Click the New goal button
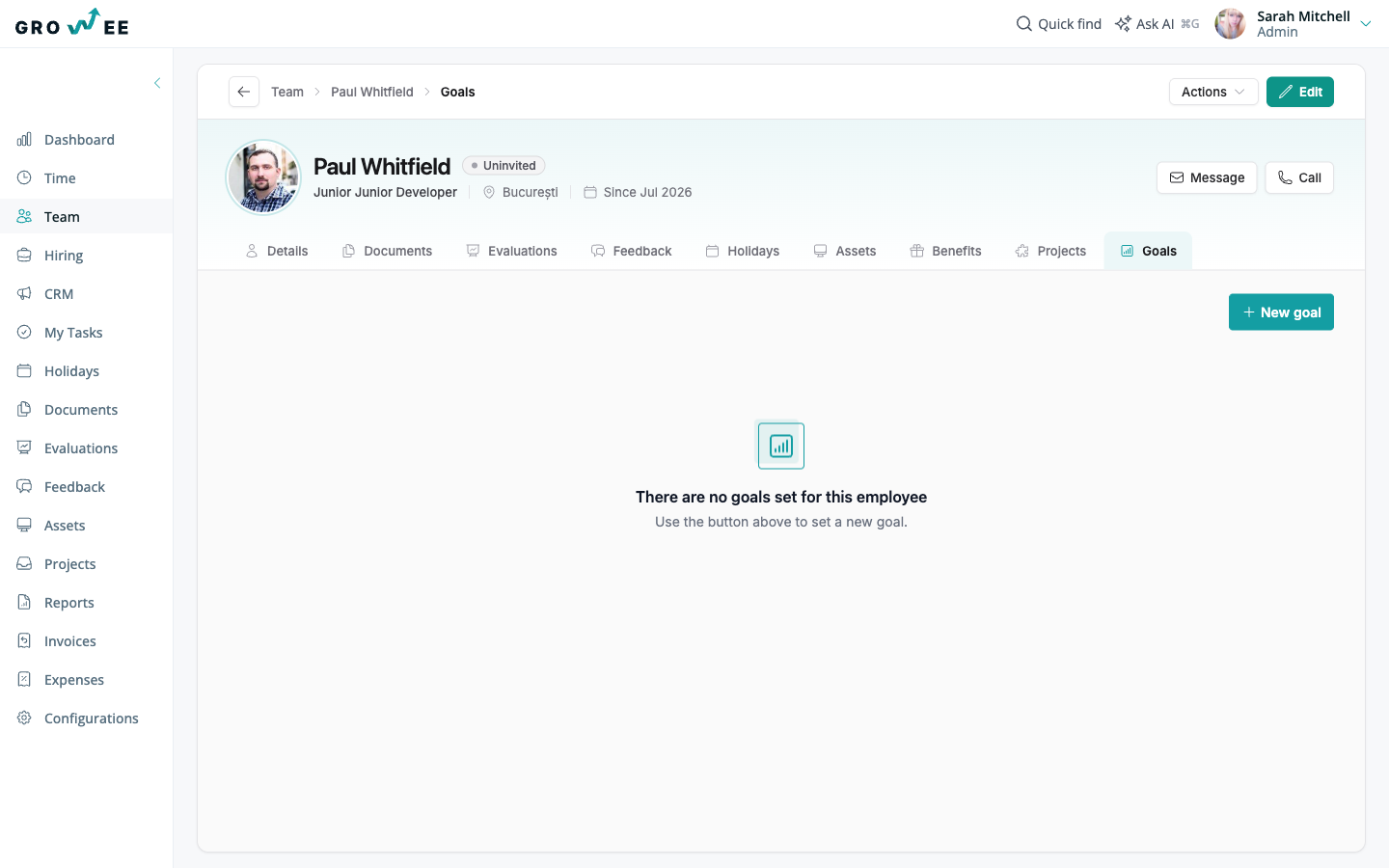 (x=1281, y=312)
